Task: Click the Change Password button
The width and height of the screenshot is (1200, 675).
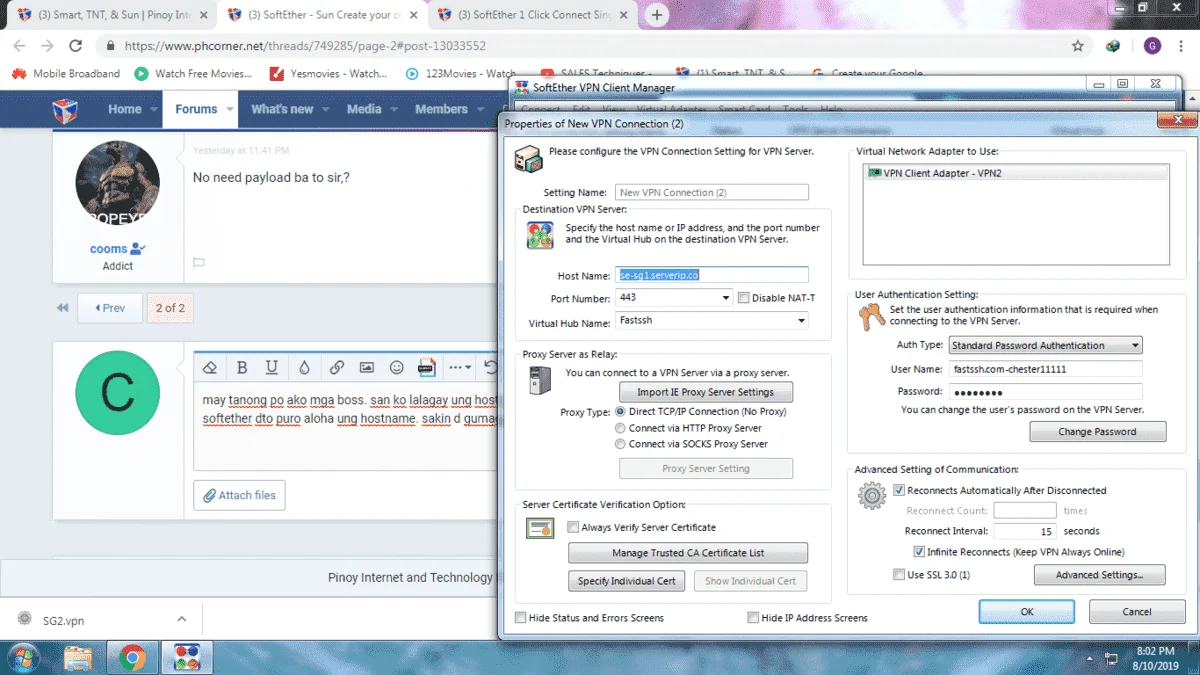Action: point(1097,432)
